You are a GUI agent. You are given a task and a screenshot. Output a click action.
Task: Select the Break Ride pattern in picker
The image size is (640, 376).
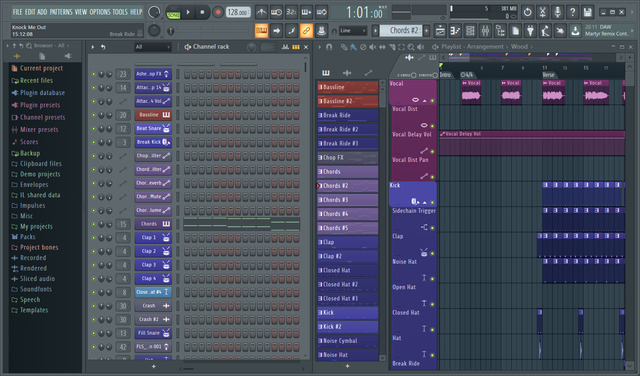pos(347,115)
